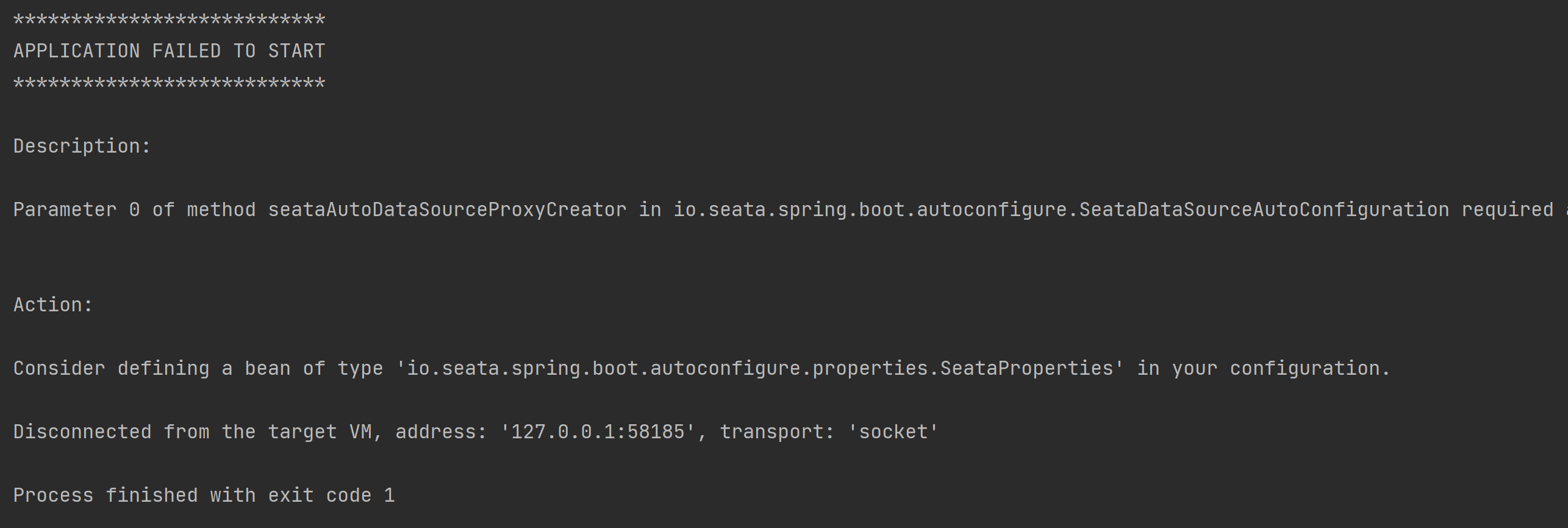Click the 'Disconnected from the target VM' text
The width and height of the screenshot is (1568, 528).
pyautogui.click(x=192, y=432)
